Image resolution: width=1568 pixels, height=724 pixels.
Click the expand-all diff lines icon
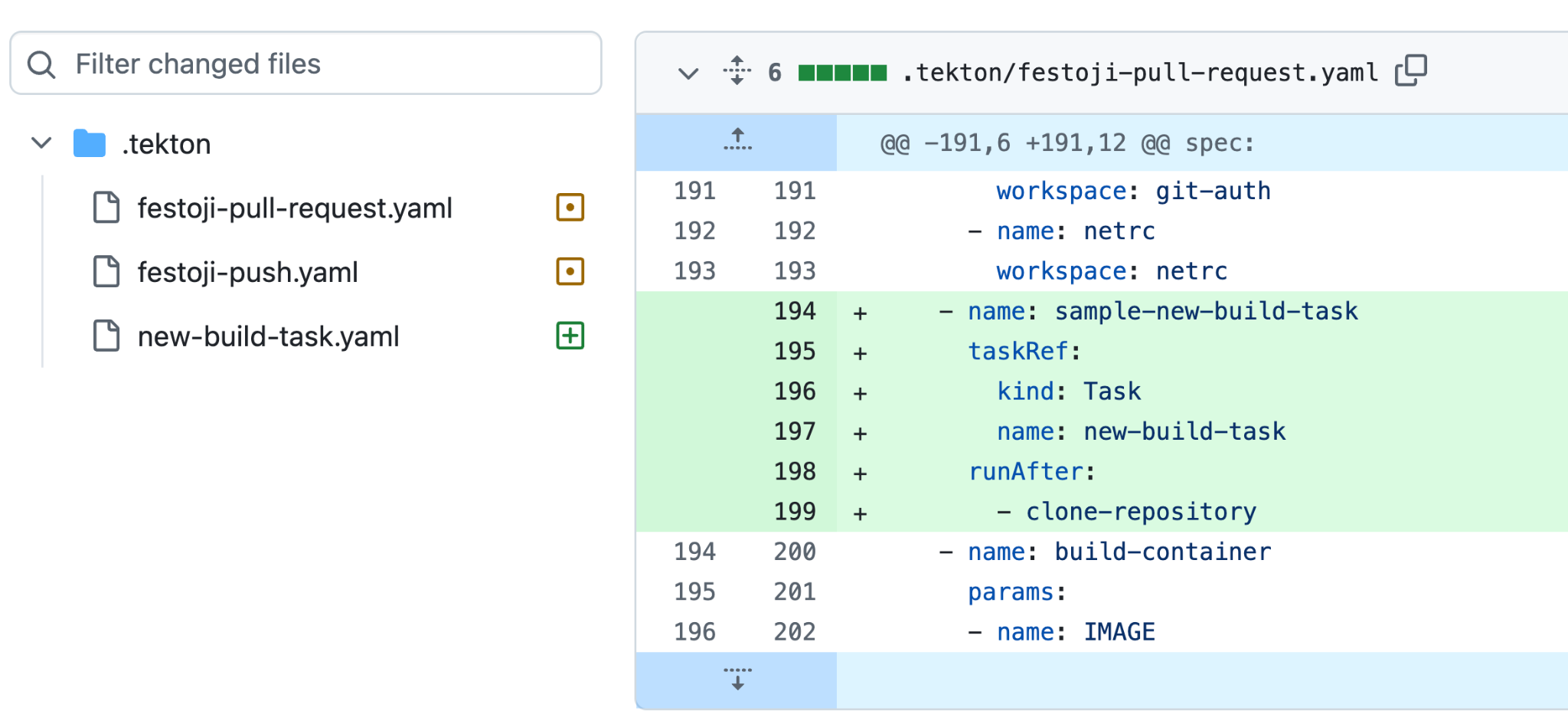coord(737,71)
